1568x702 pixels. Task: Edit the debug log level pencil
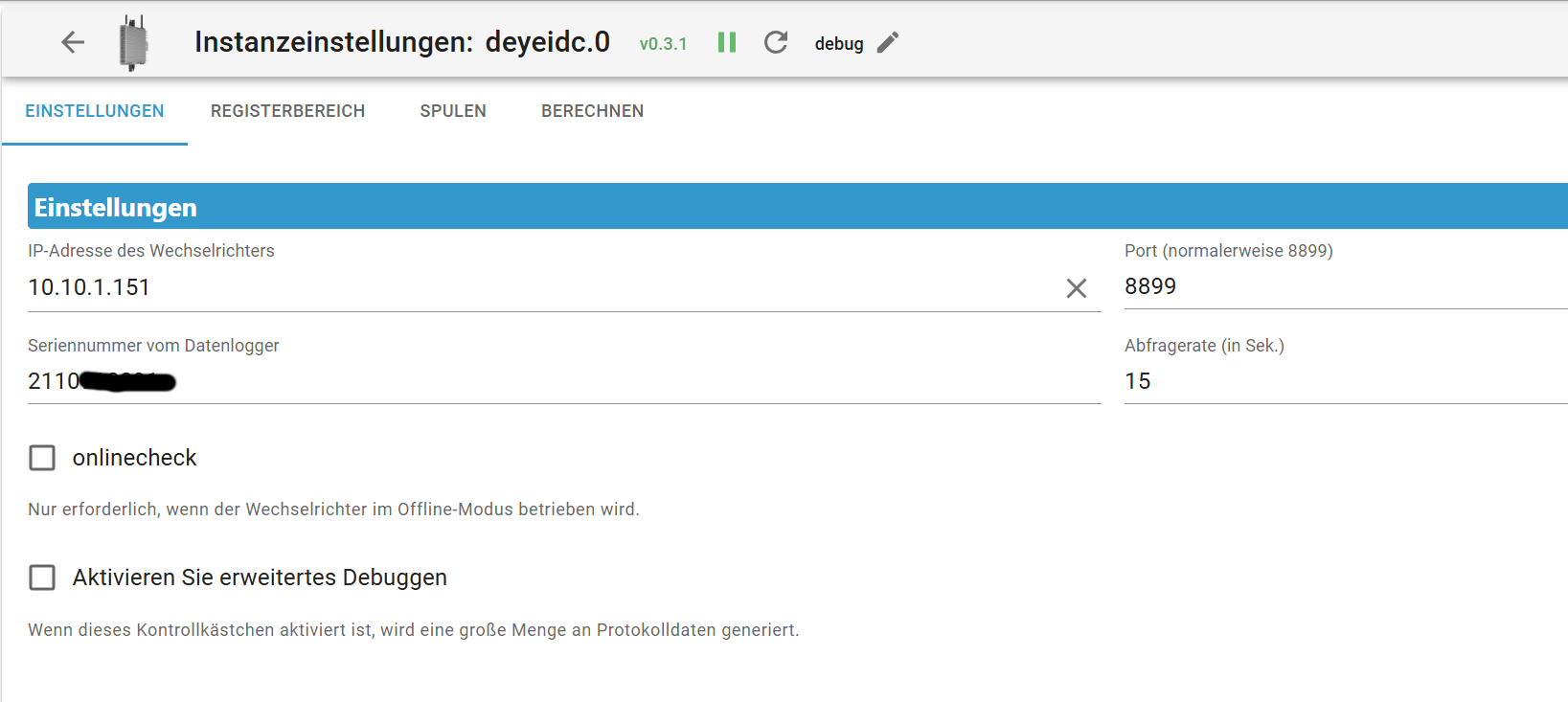(x=888, y=42)
